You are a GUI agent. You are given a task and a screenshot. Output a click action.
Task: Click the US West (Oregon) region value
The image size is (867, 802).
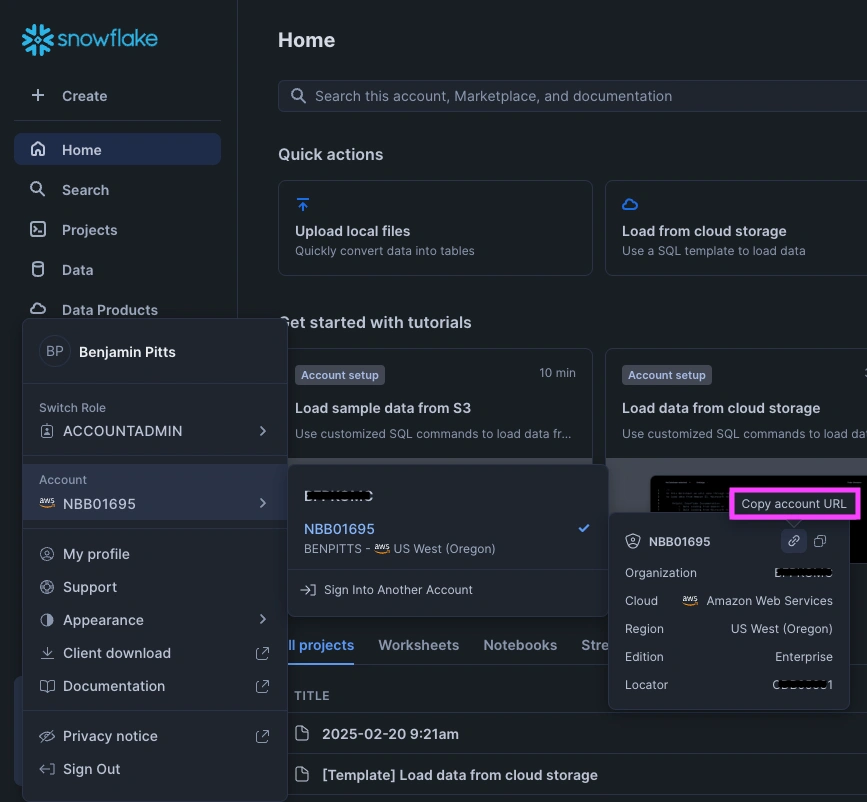pyautogui.click(x=781, y=629)
